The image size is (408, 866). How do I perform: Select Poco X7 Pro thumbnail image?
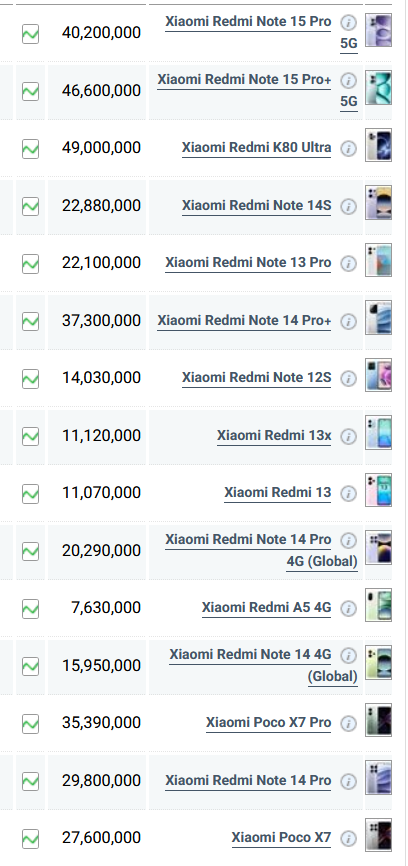(379, 720)
